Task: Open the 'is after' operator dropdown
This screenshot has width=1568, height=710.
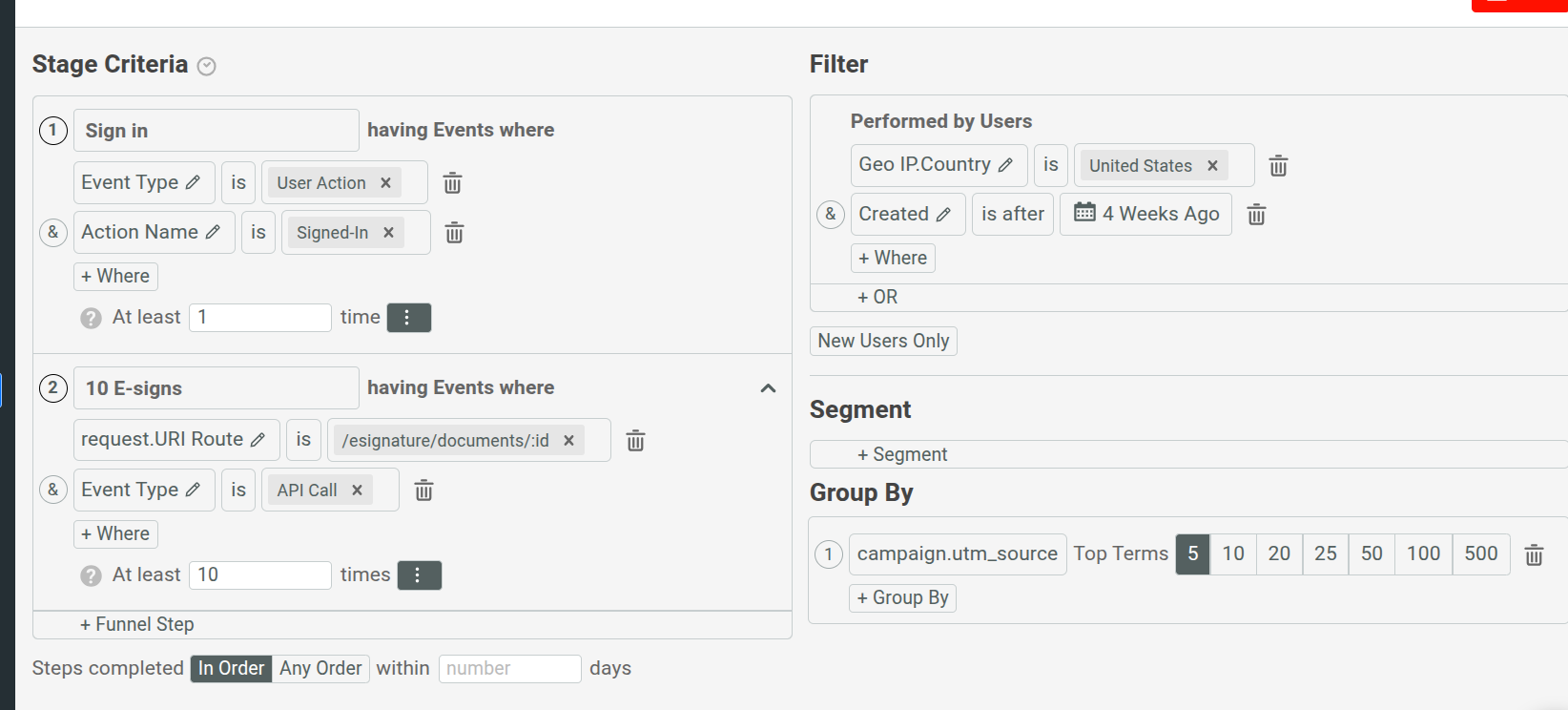Action: (x=1013, y=215)
